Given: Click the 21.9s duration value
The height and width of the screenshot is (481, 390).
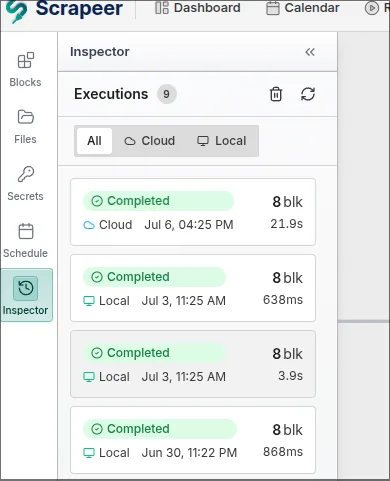Looking at the screenshot, I should tap(287, 224).
